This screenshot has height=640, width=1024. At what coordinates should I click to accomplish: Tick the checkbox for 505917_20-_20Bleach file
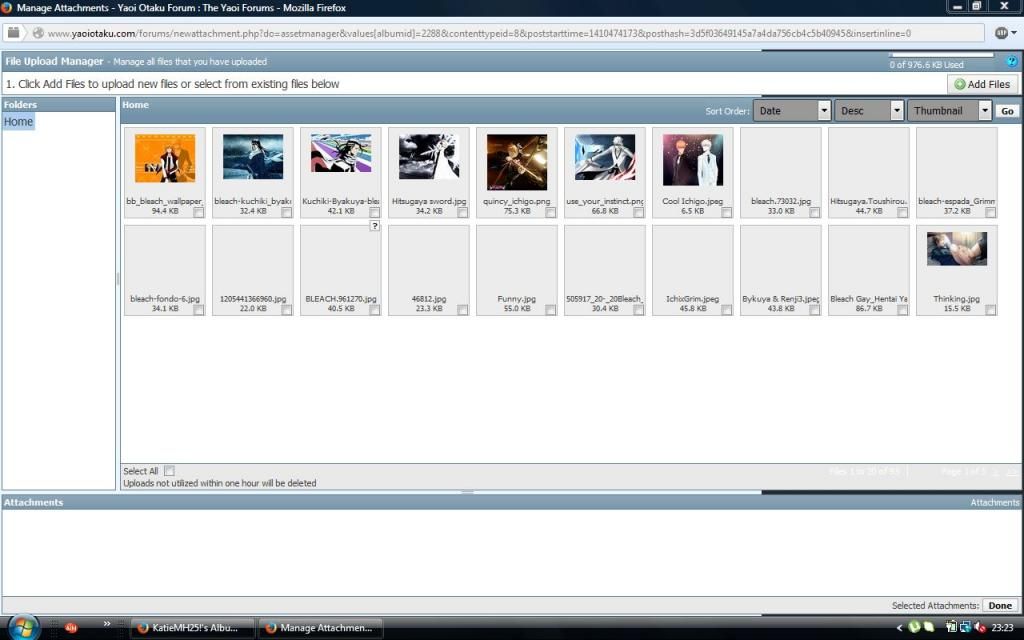(x=639, y=310)
